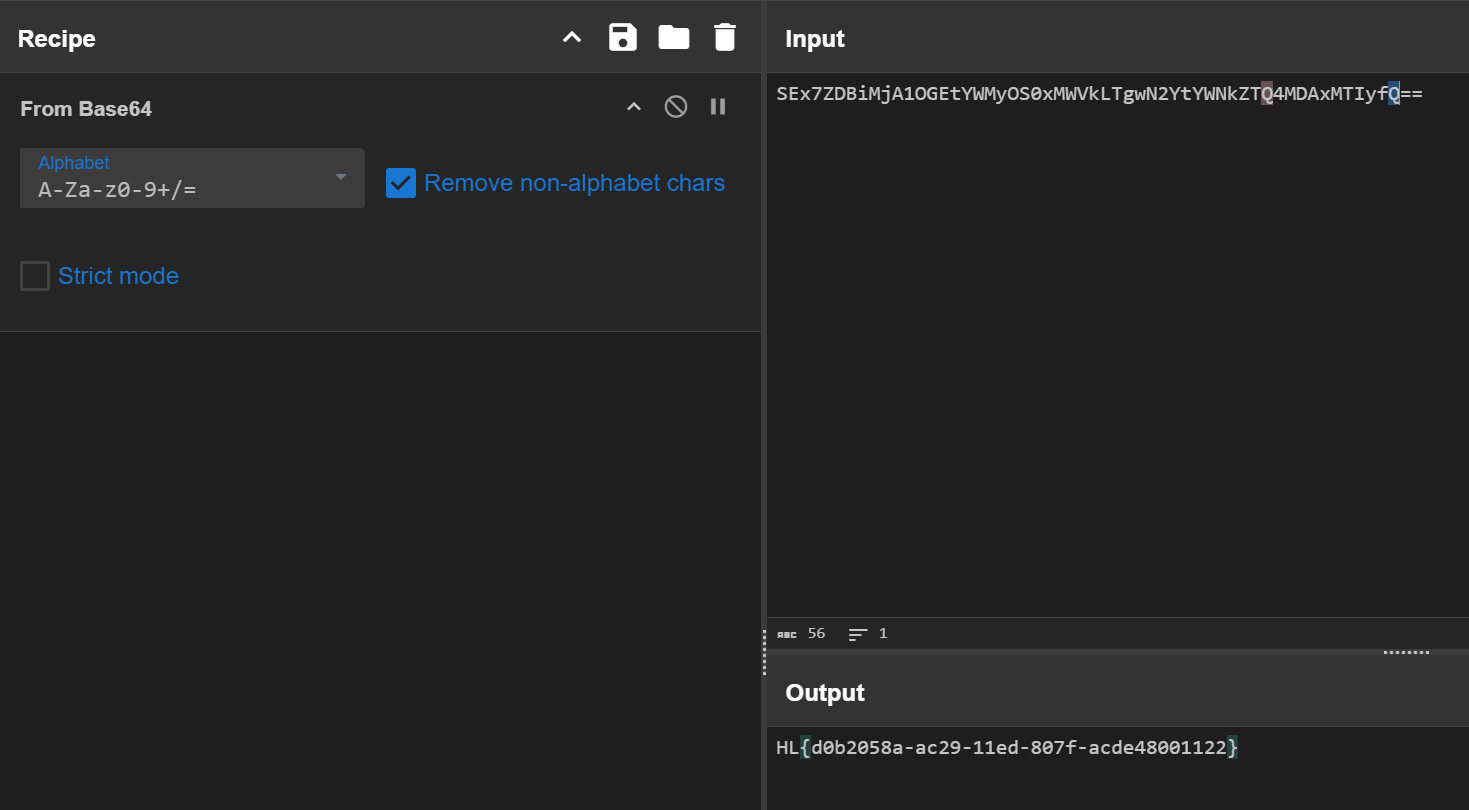Click the Output pane heading
Viewport: 1469px width, 810px height.
(x=825, y=693)
